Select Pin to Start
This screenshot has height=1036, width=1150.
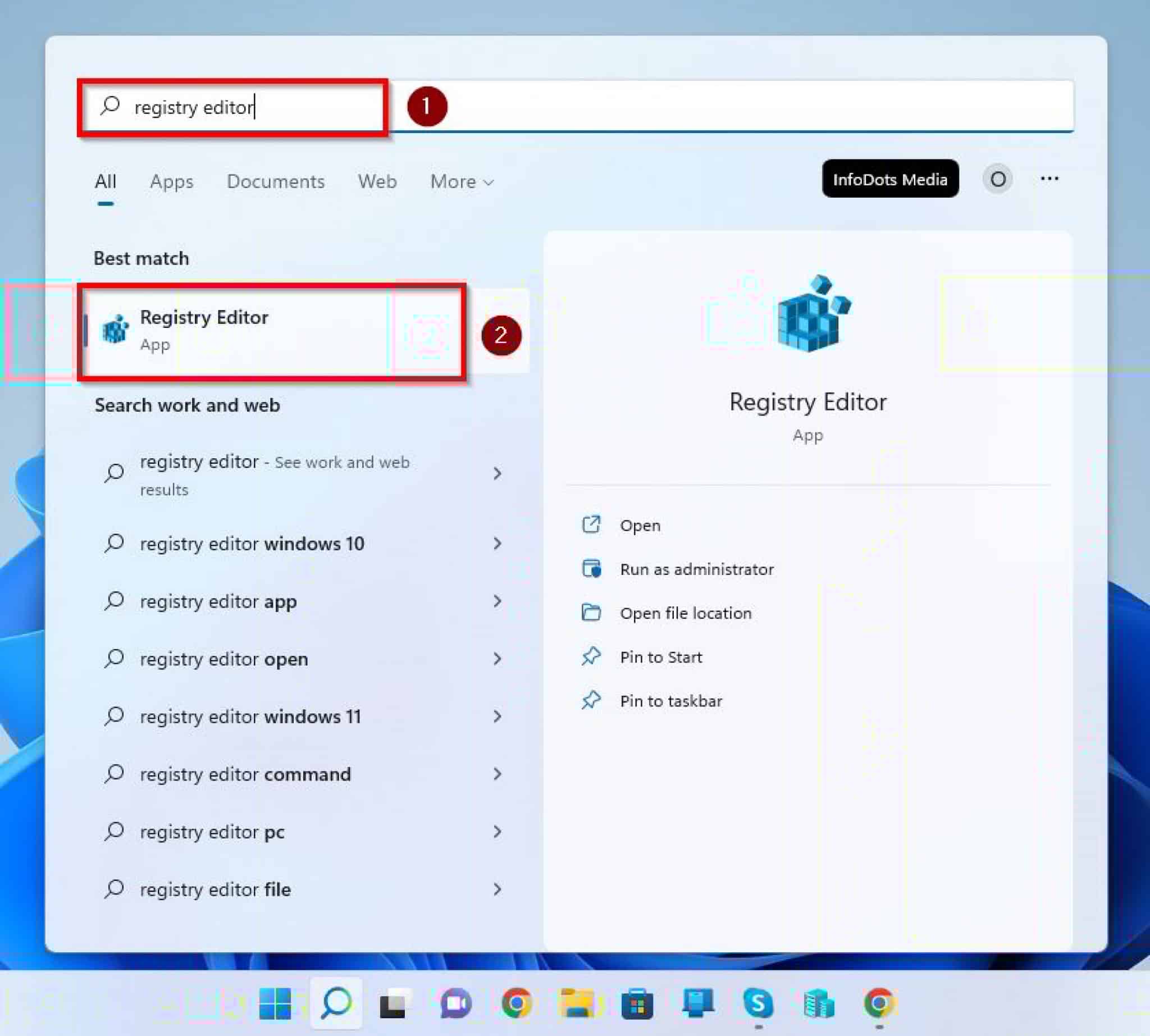pos(661,657)
